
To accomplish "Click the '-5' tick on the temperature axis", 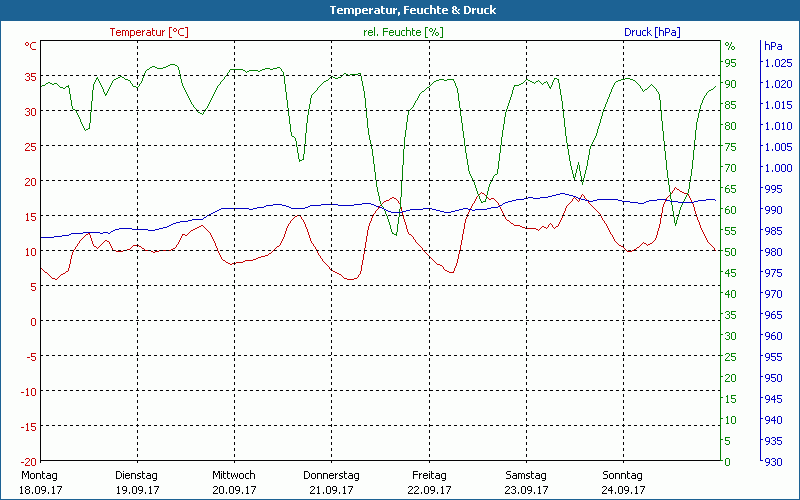I will tap(31, 357).
